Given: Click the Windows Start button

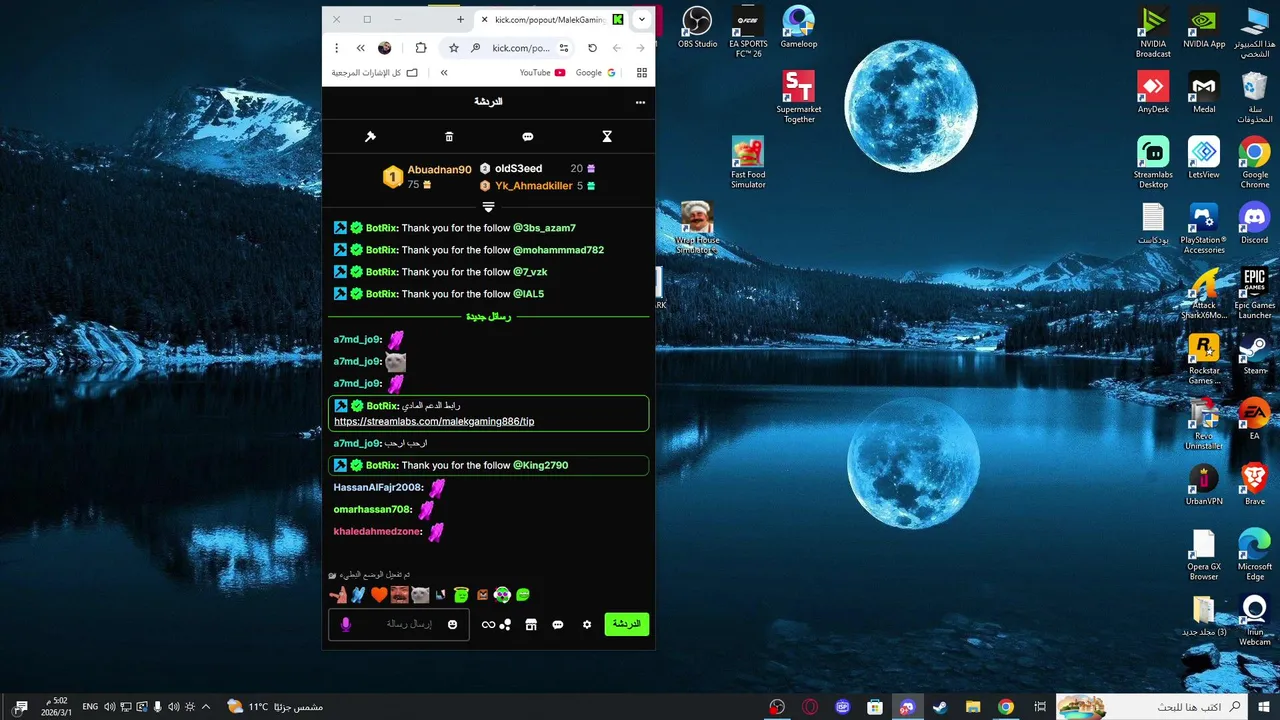Looking at the screenshot, I should (1264, 707).
